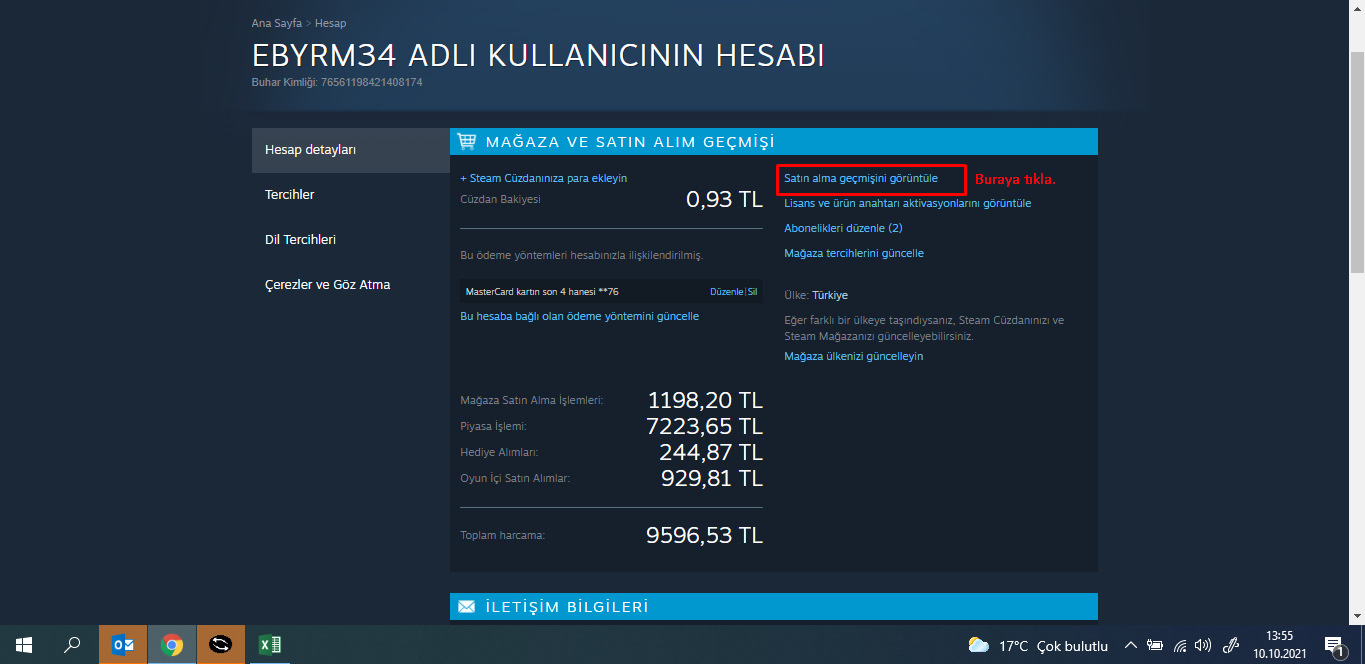Click the Hediye Alımları amount 244,87 TL
This screenshot has width=1365, height=664.
tap(711, 452)
